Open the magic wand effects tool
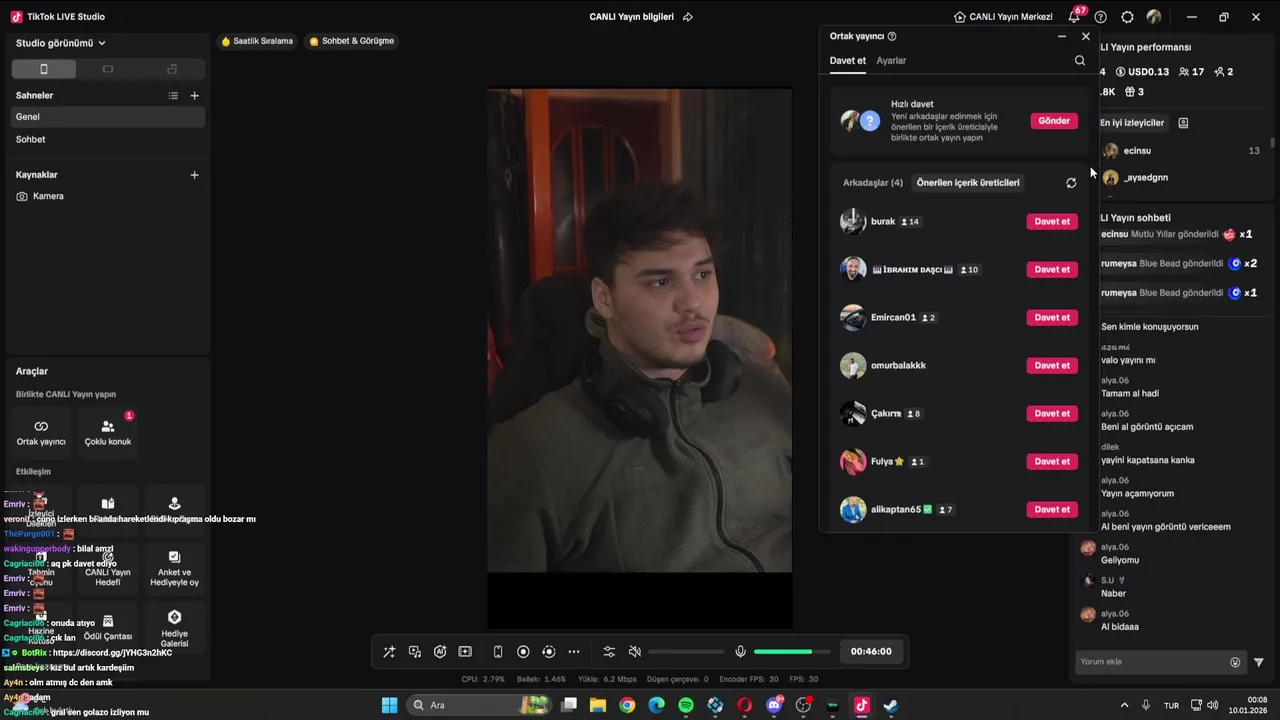The image size is (1280, 720). click(389, 652)
